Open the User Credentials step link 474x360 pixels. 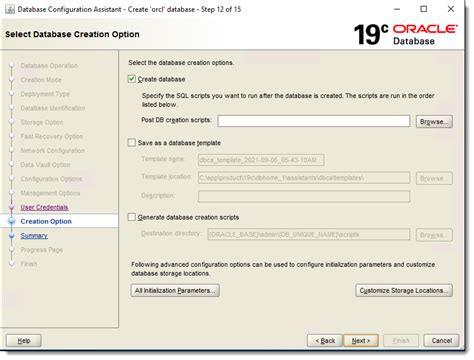point(44,207)
